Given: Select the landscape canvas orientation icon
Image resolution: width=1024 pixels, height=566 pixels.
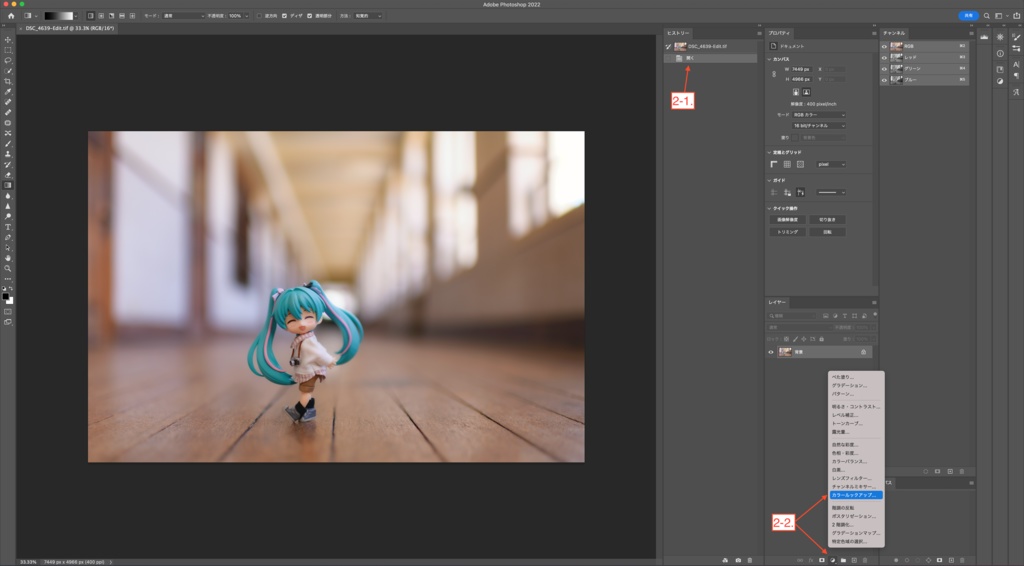Looking at the screenshot, I should tap(807, 92).
